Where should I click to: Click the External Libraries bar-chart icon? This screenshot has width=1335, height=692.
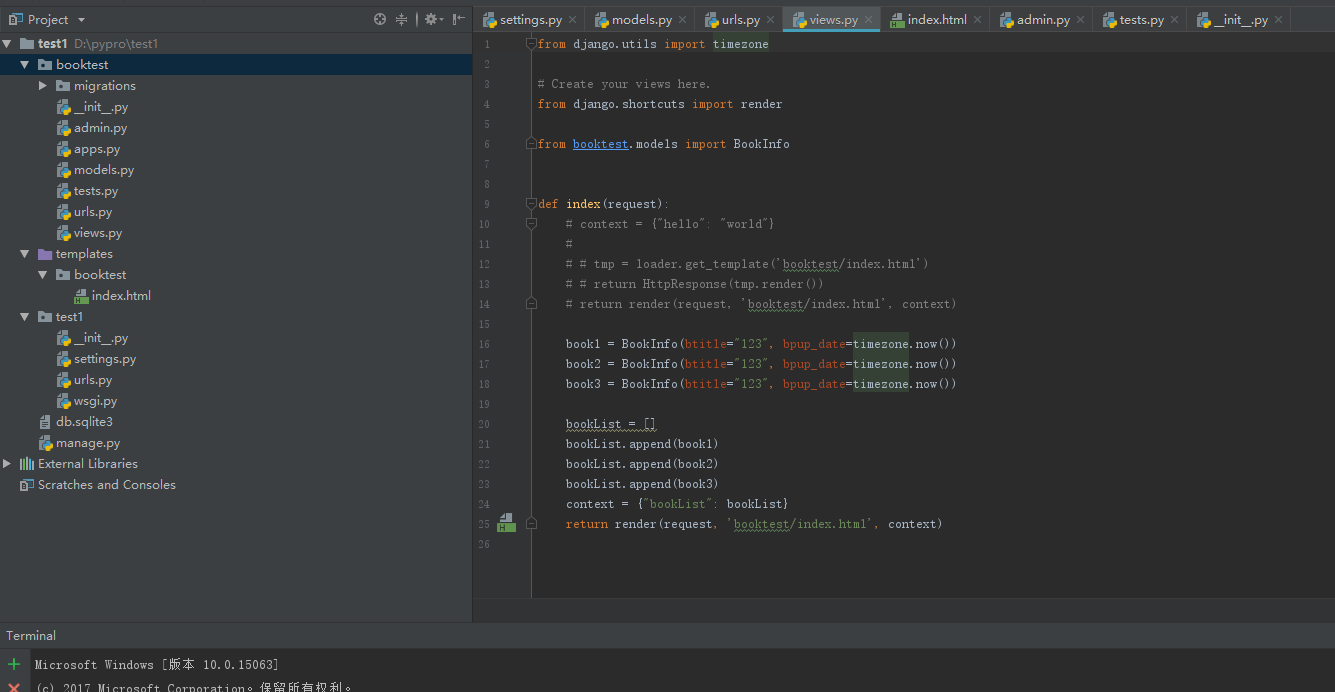(27, 464)
